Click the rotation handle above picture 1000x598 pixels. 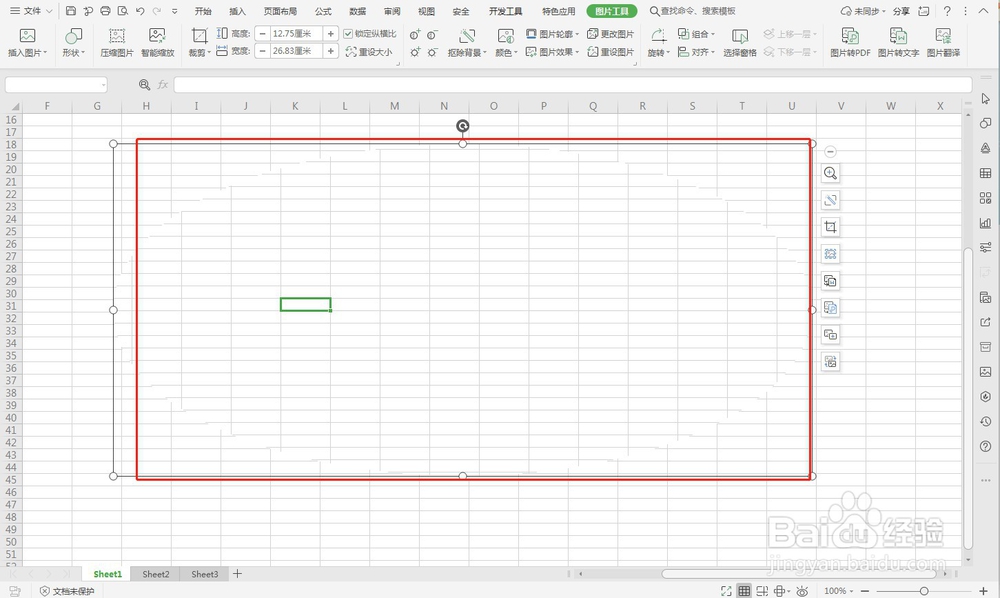click(x=462, y=126)
